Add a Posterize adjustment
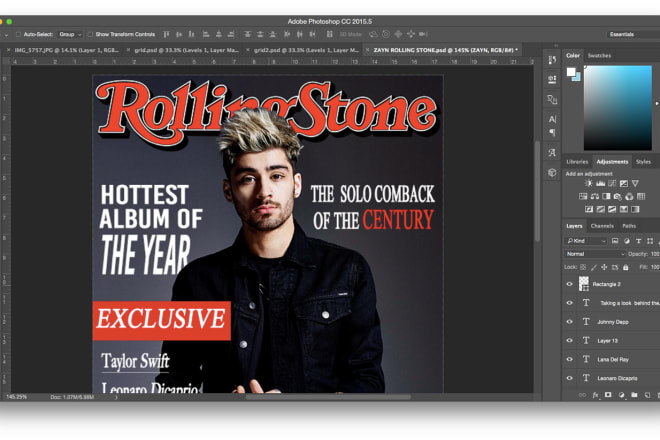This screenshot has height=440, width=660. [601, 209]
